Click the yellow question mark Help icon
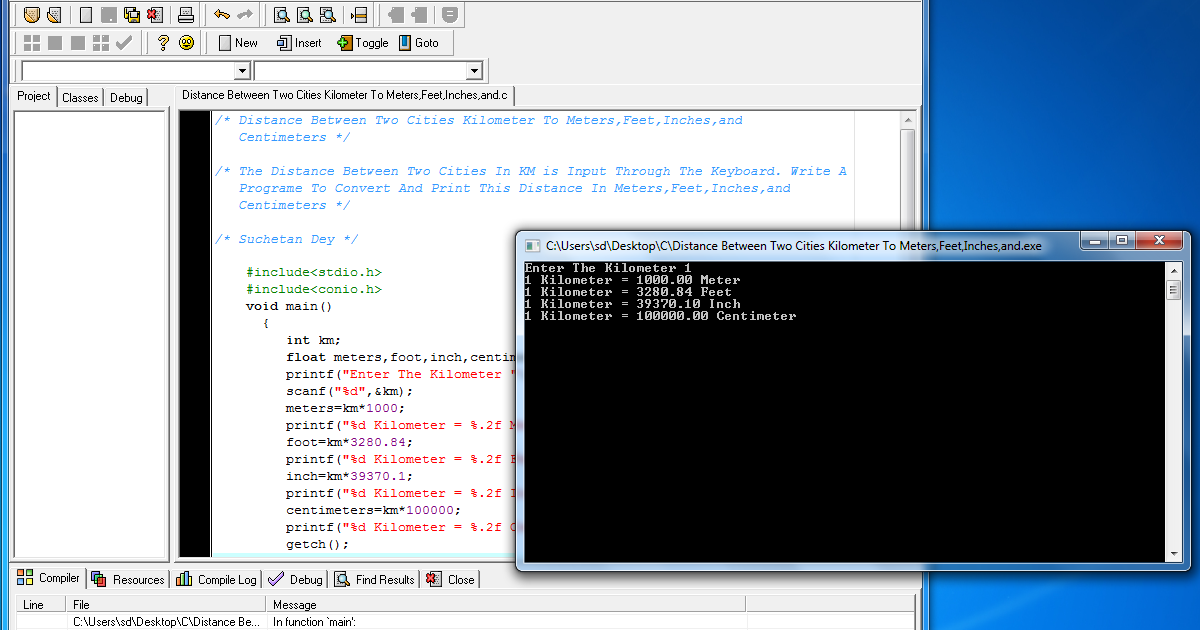Image resolution: width=1200 pixels, height=630 pixels. pyautogui.click(x=163, y=42)
